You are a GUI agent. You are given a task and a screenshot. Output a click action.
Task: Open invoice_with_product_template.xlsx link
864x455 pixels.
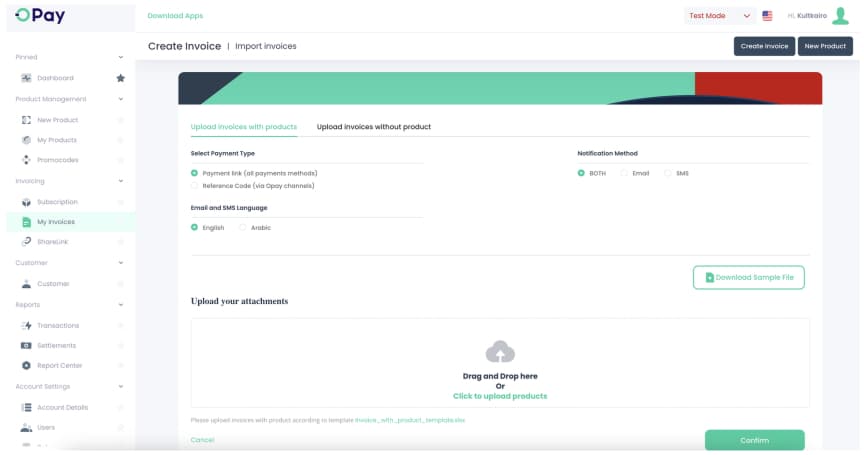[410, 420]
